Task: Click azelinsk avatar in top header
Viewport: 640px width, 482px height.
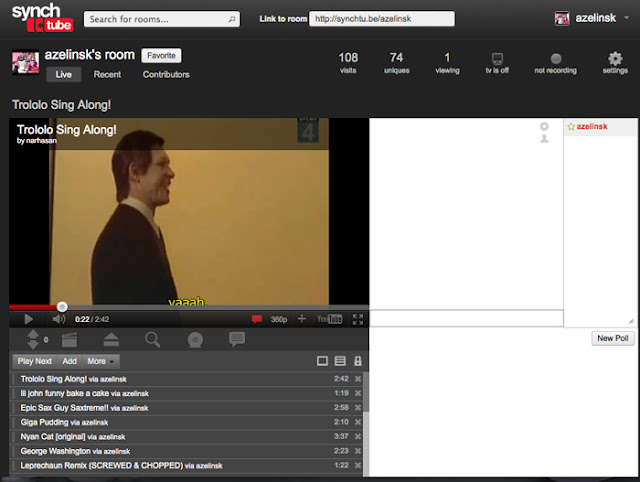Action: coord(562,19)
